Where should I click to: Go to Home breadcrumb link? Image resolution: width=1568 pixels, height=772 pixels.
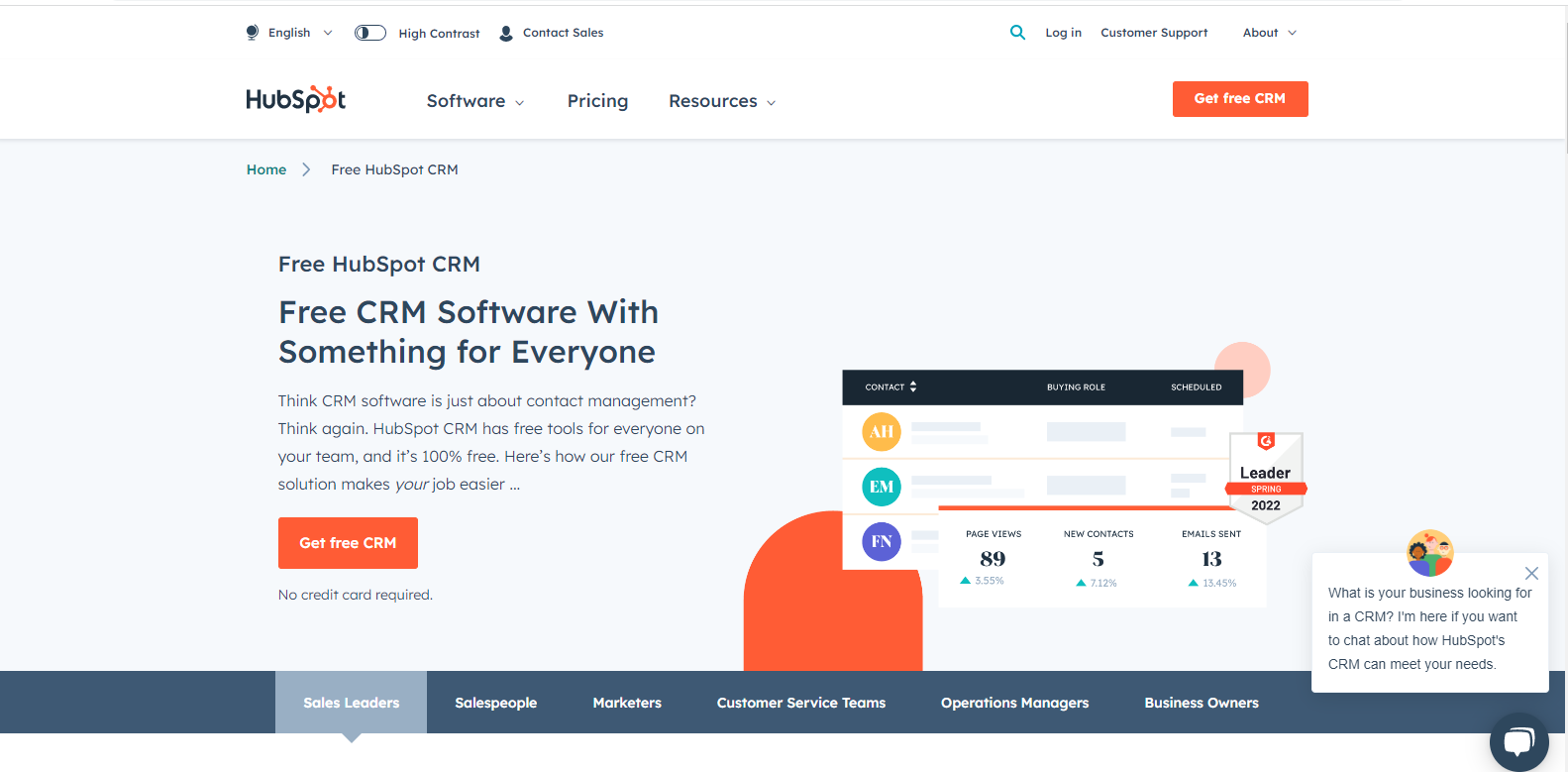pyautogui.click(x=266, y=169)
